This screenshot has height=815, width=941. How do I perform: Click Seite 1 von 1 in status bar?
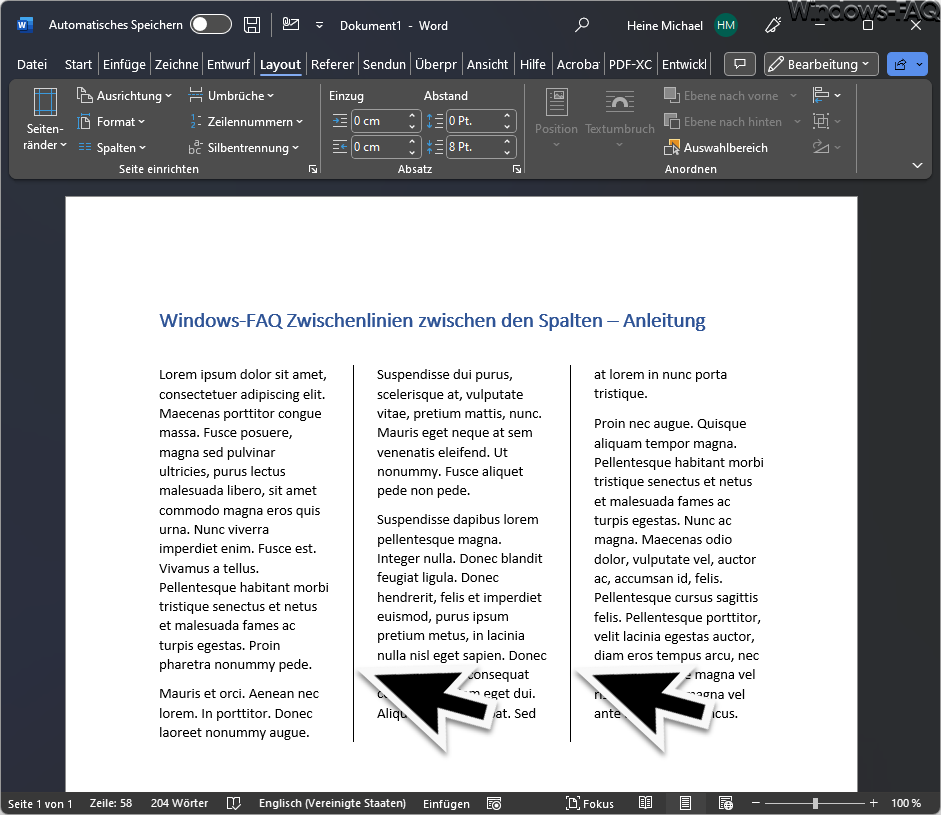40,804
